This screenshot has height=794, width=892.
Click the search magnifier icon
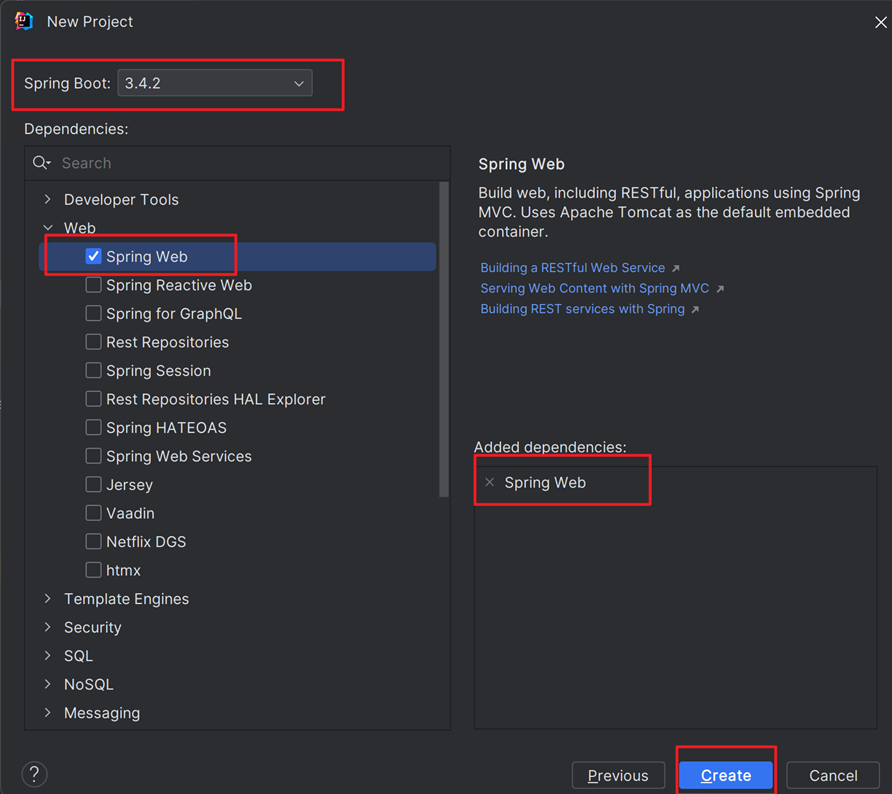click(41, 163)
